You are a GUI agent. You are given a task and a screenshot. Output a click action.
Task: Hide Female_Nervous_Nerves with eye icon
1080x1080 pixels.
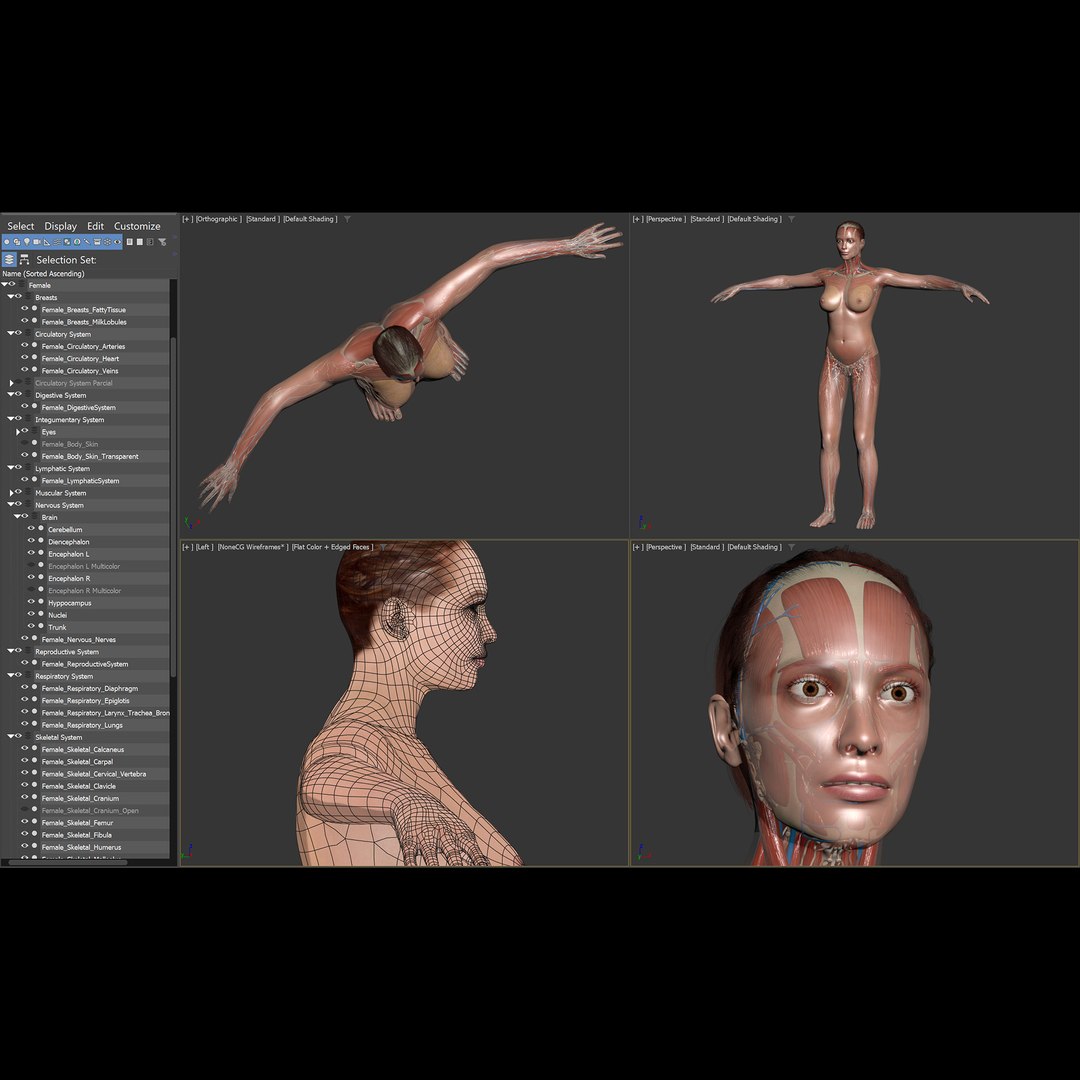[24, 638]
